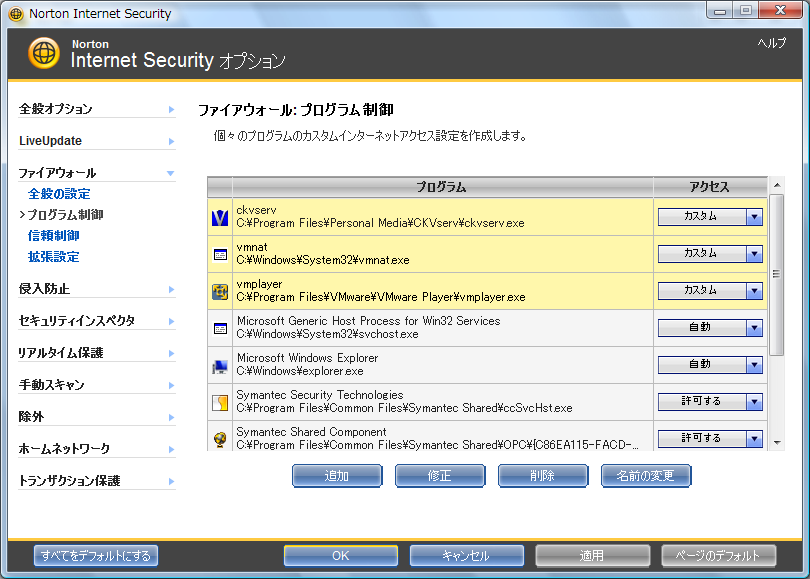Click the vmplayer program icon
The image size is (810, 579).
[x=220, y=291]
